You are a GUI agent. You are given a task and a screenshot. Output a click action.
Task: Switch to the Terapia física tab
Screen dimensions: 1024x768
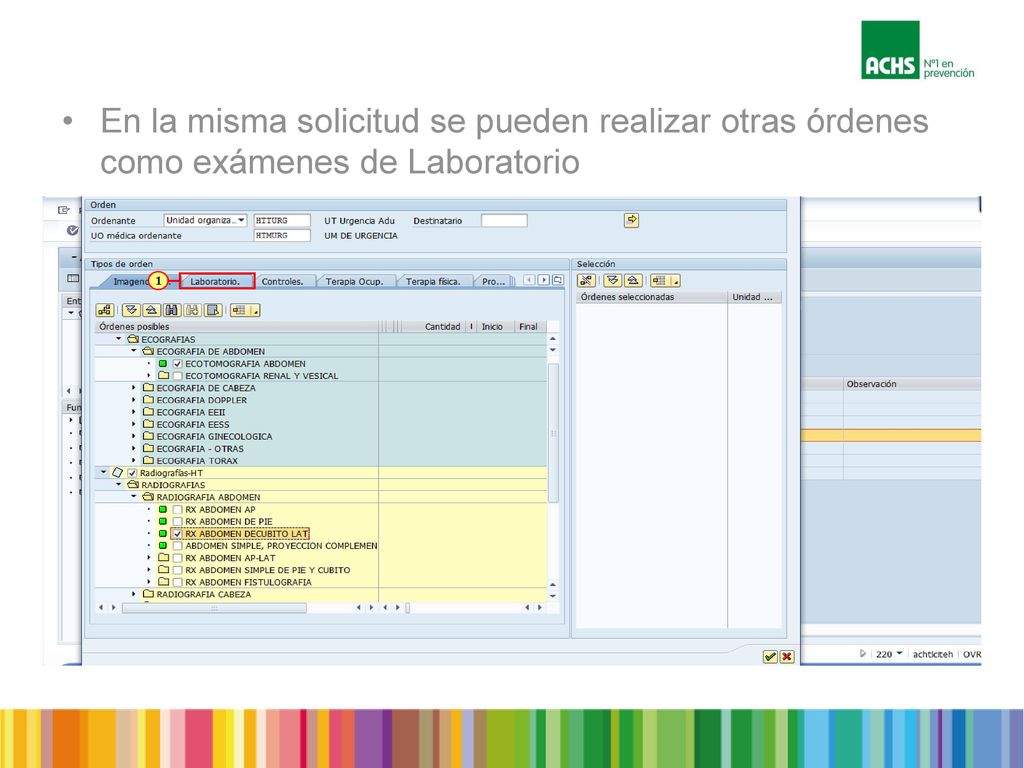tap(433, 281)
